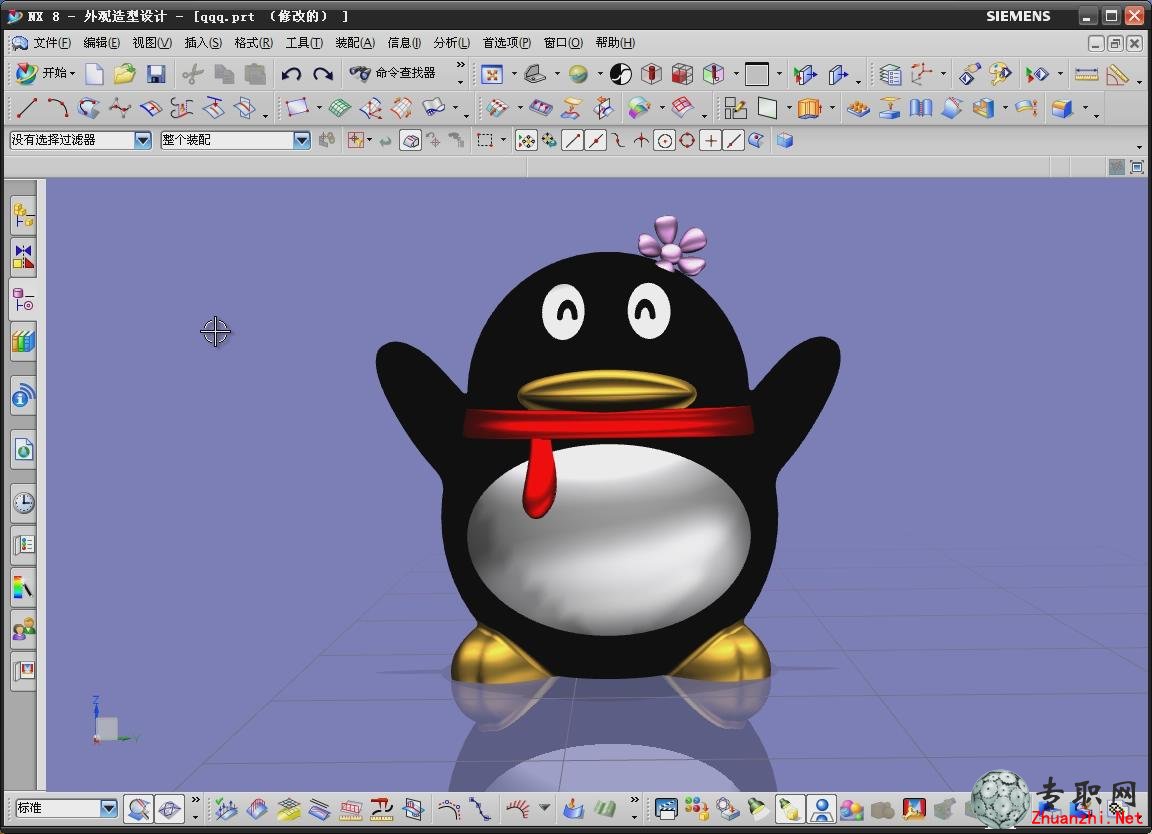The height and width of the screenshot is (834, 1152).
Task: Open the Preferences (首选项) menu
Action: (x=506, y=43)
